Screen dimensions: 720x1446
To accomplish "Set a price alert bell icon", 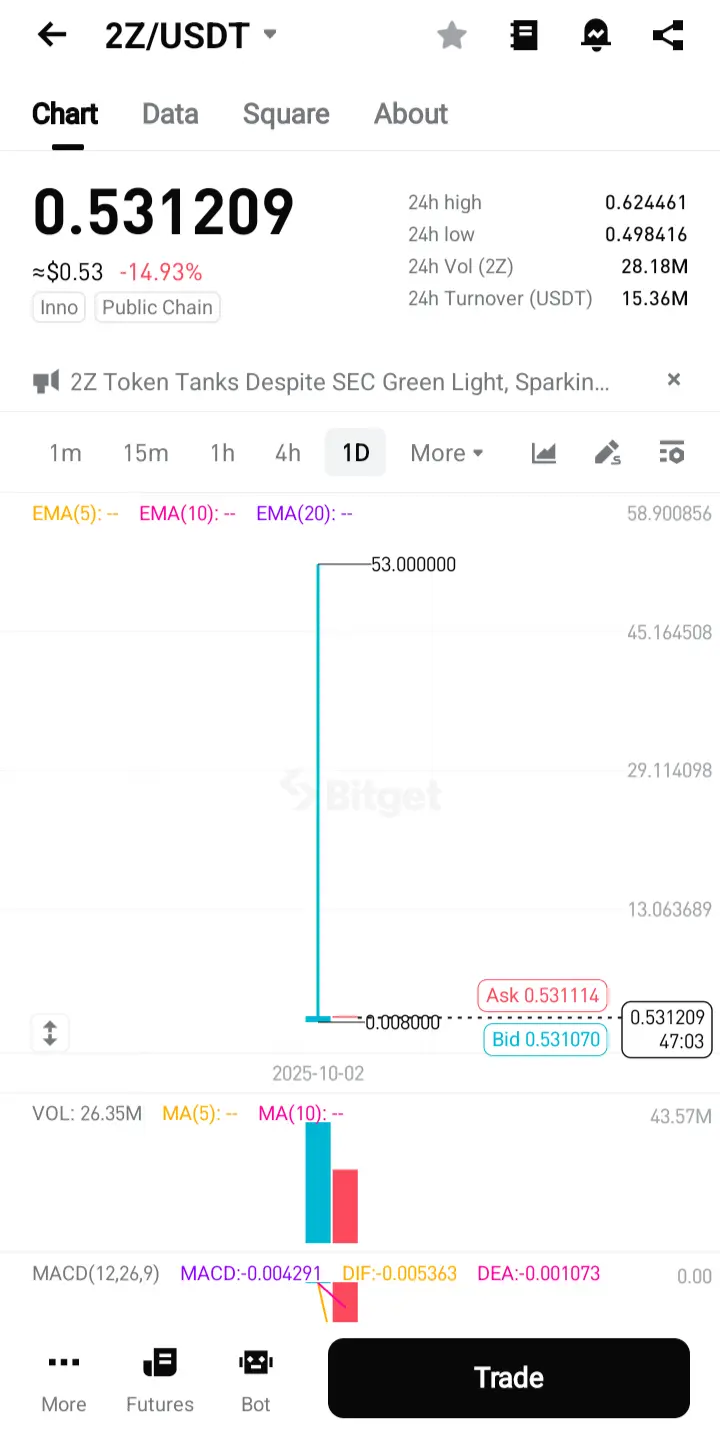I will coord(596,36).
